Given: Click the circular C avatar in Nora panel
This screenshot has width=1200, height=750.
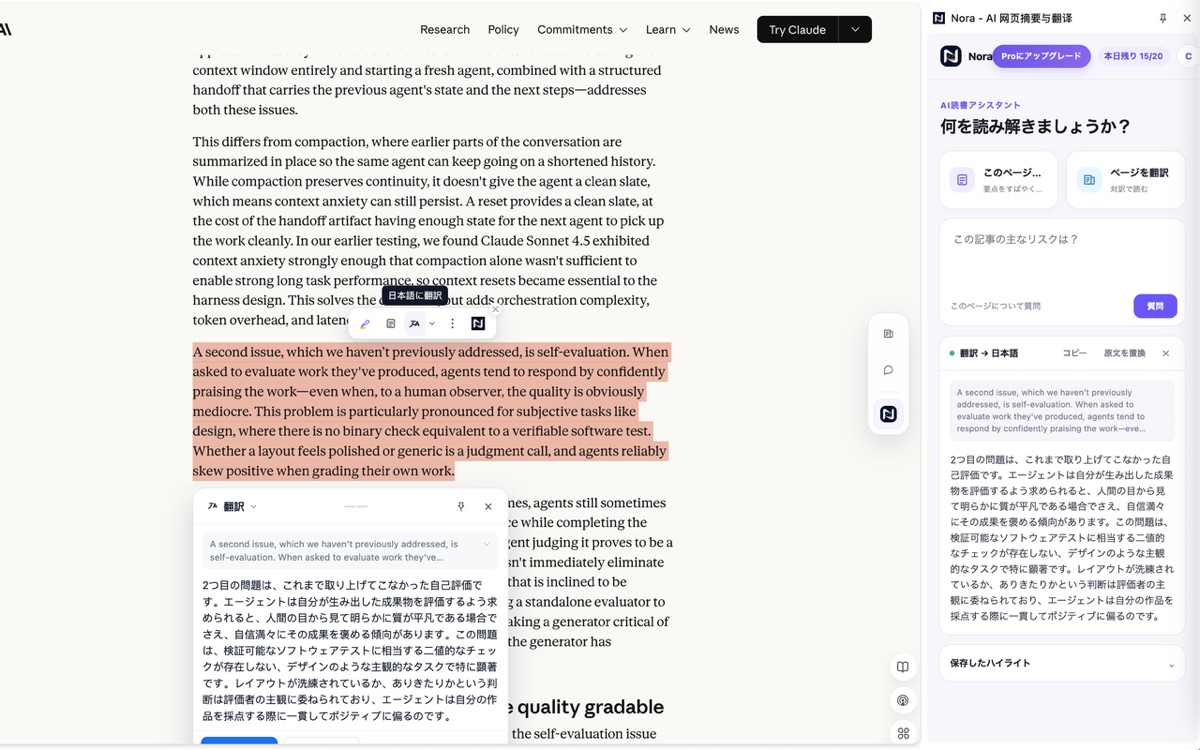Looking at the screenshot, I should [1188, 56].
